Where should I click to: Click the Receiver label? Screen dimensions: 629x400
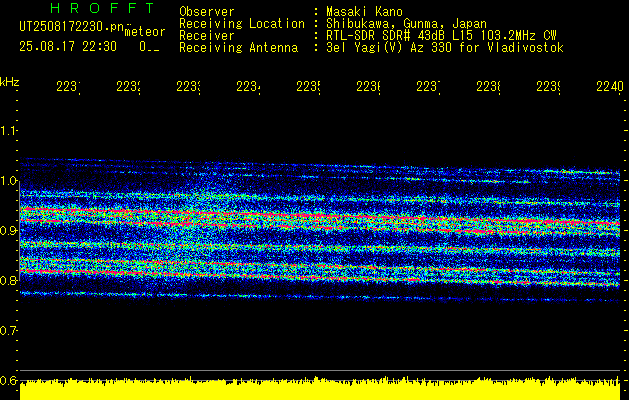(x=207, y=36)
